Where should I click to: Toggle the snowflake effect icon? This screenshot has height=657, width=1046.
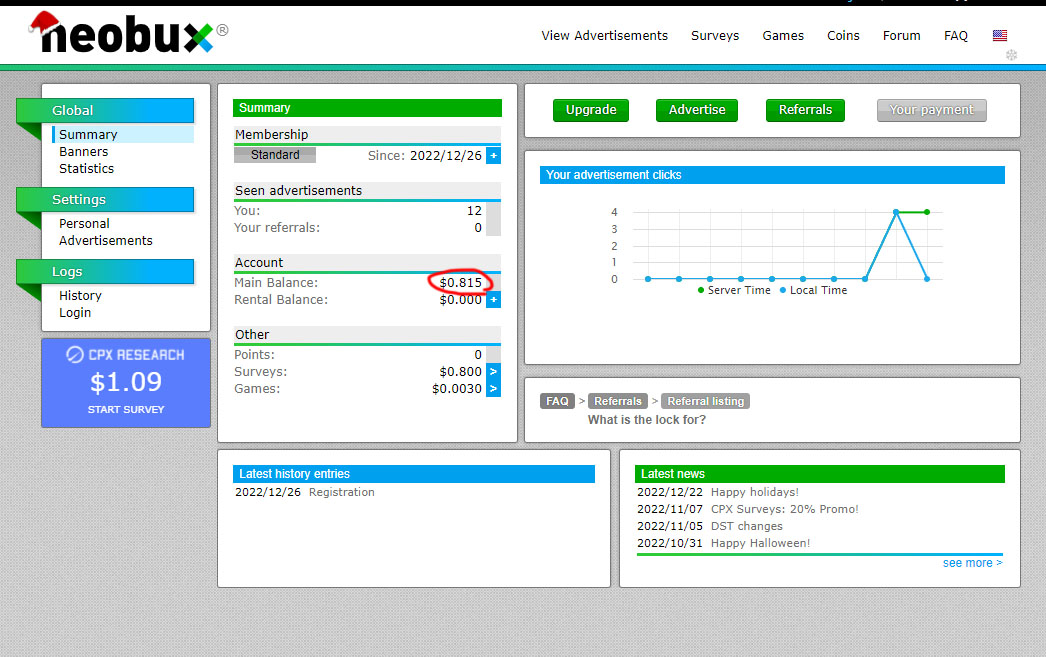click(1011, 55)
